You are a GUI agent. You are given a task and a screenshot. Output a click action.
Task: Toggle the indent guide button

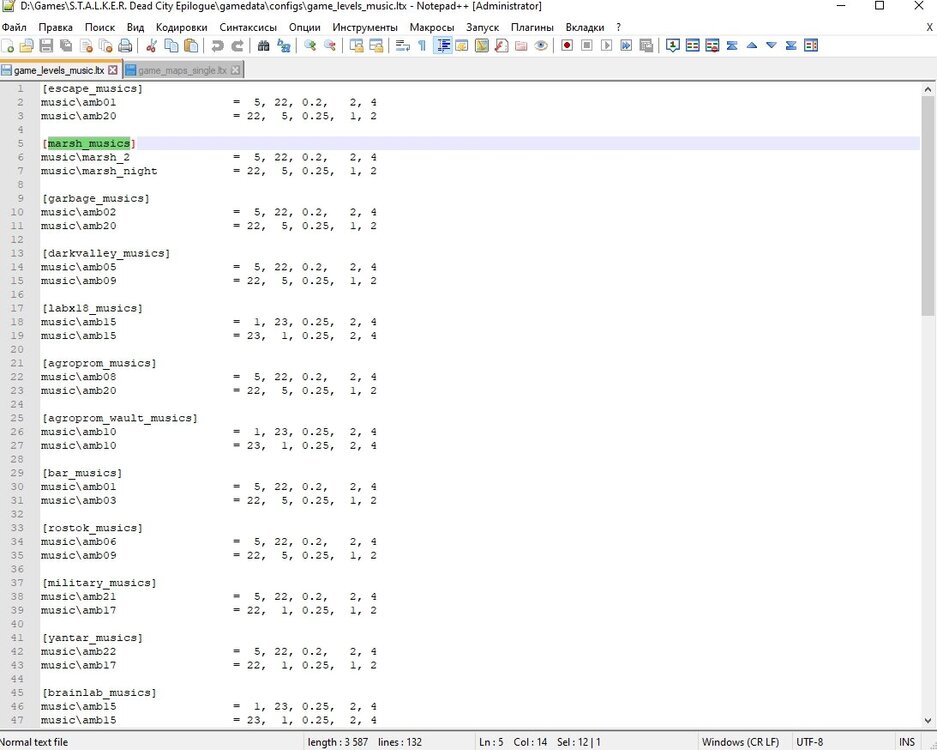click(x=442, y=46)
